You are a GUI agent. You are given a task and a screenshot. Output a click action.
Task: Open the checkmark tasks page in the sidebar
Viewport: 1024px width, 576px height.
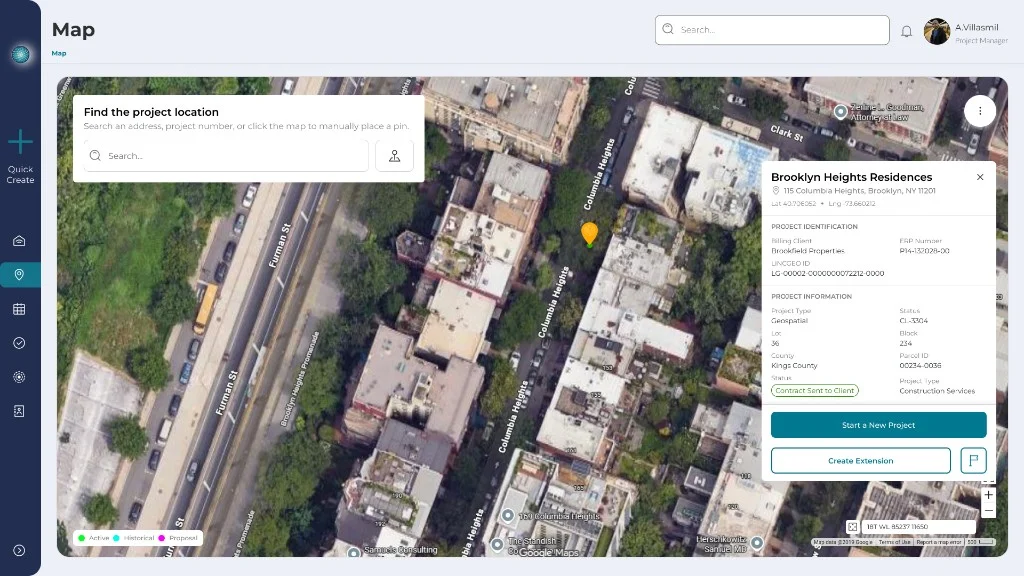pos(19,343)
